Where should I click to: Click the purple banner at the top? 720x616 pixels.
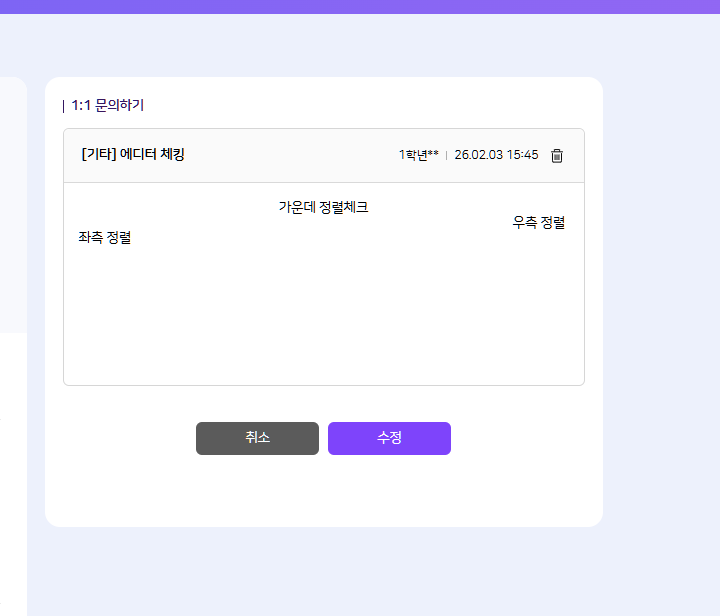(360, 6)
